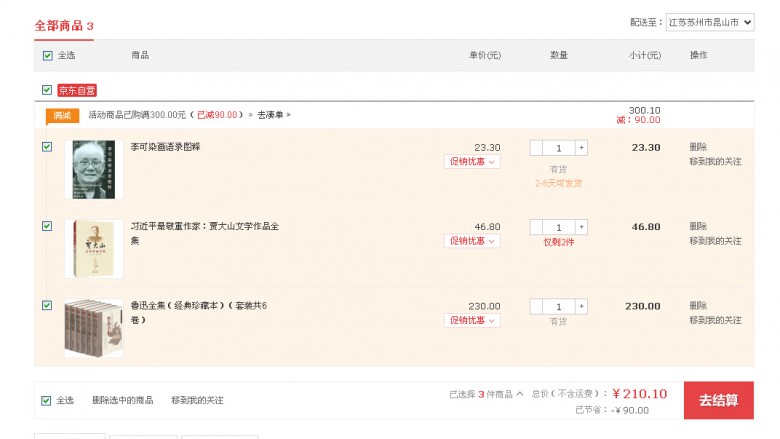Open the 去凑单 link
Screen dimensions: 780x439
274,115
